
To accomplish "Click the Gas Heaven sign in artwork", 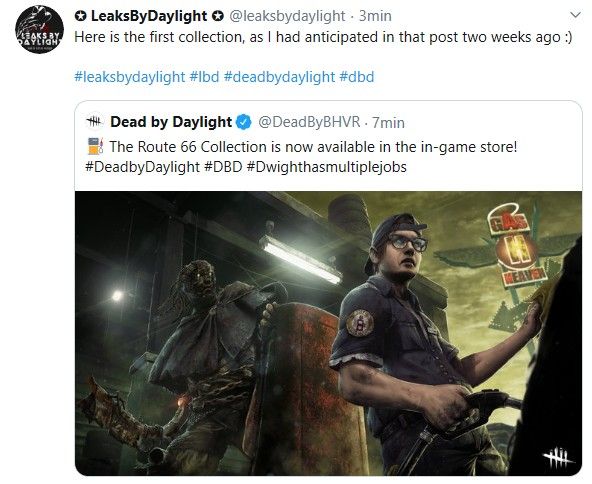I will tap(516, 250).
